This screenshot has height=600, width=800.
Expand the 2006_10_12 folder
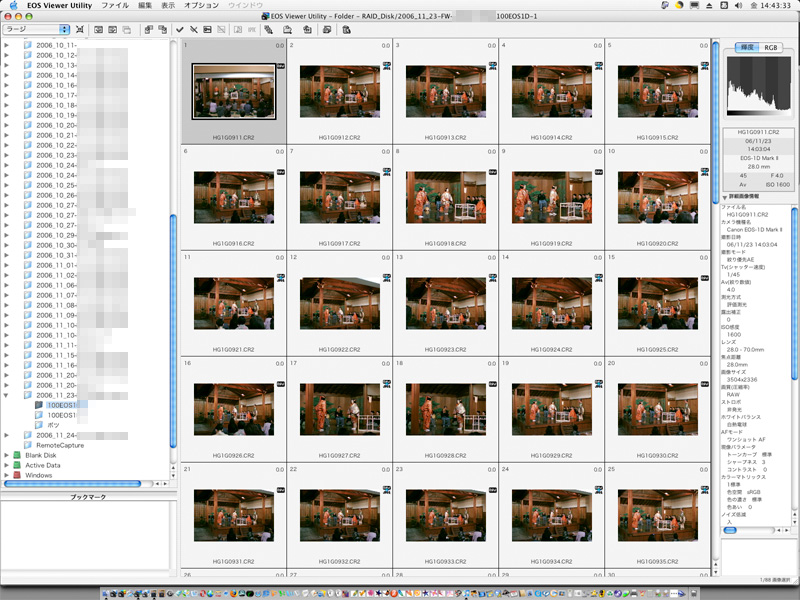coord(7,55)
